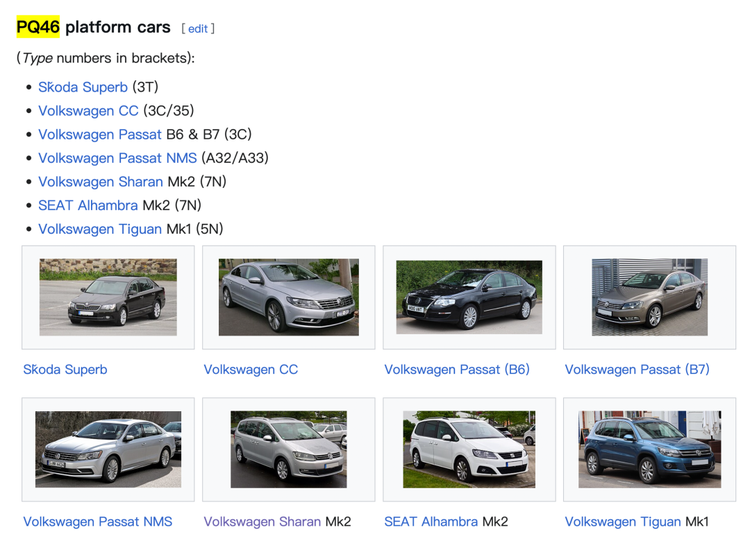View the beige Passat B7 image

(649, 297)
